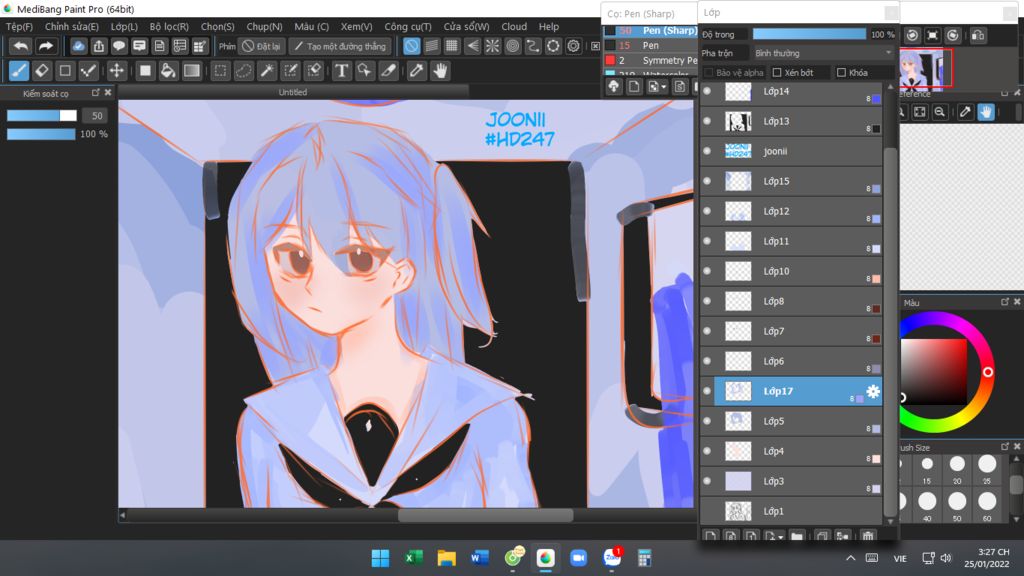Open Windows Start menu
1024x576 pixels.
(380, 558)
